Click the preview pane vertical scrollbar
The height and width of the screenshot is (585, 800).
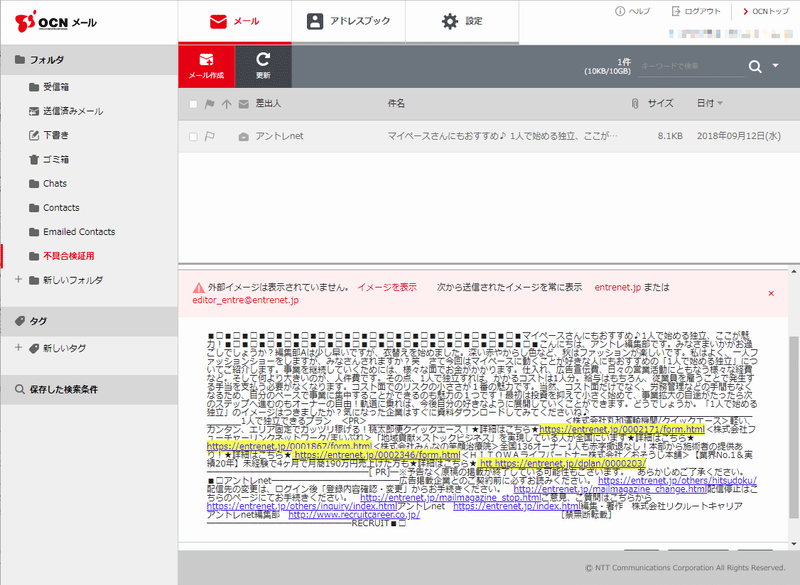point(794,427)
